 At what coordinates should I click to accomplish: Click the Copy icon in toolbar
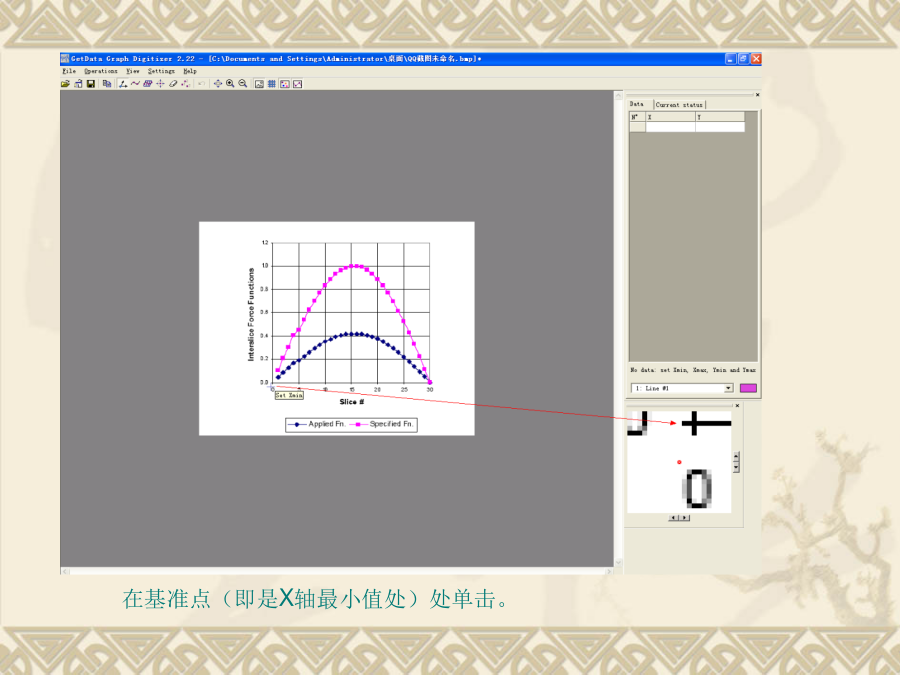(106, 84)
